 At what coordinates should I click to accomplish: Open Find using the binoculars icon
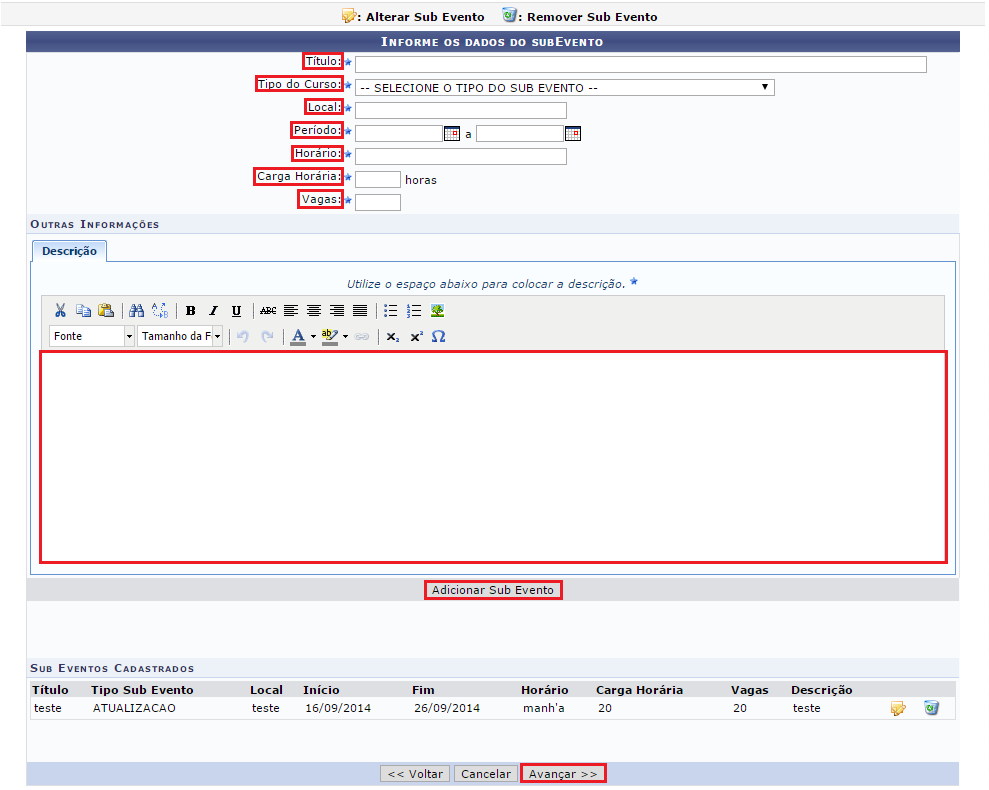point(137,311)
